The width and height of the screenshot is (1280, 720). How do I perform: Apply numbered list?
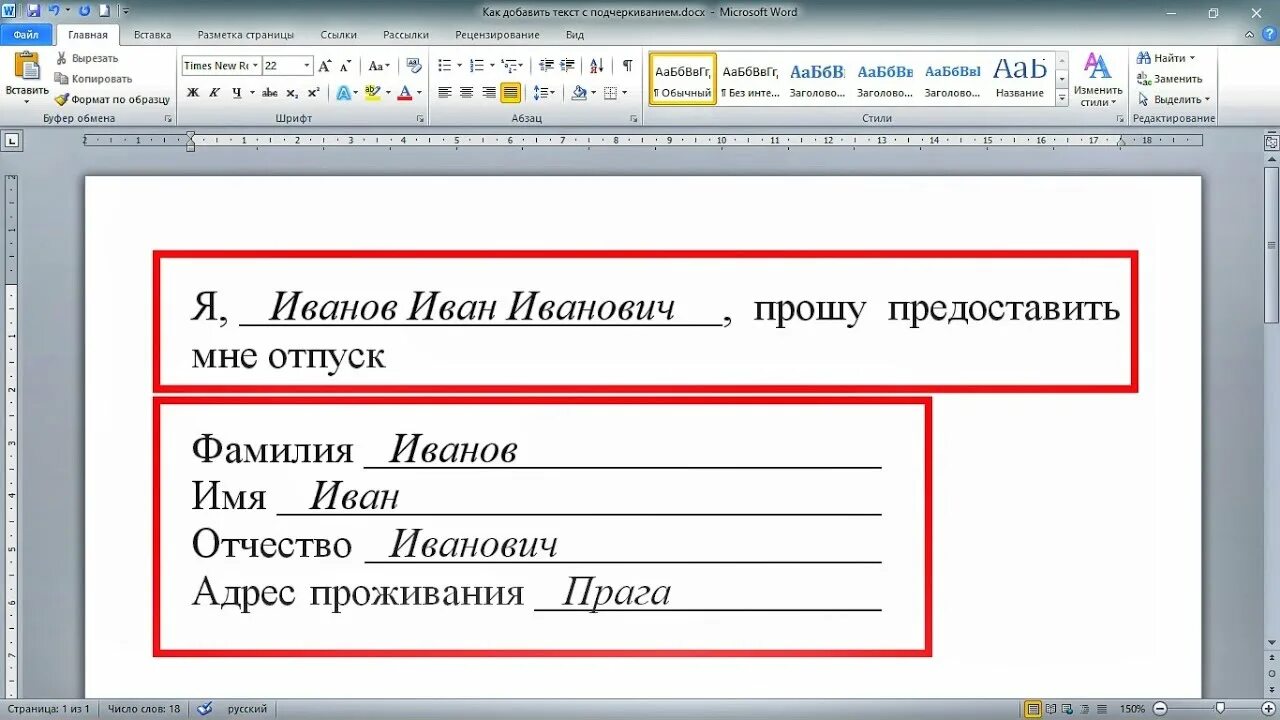[477, 66]
